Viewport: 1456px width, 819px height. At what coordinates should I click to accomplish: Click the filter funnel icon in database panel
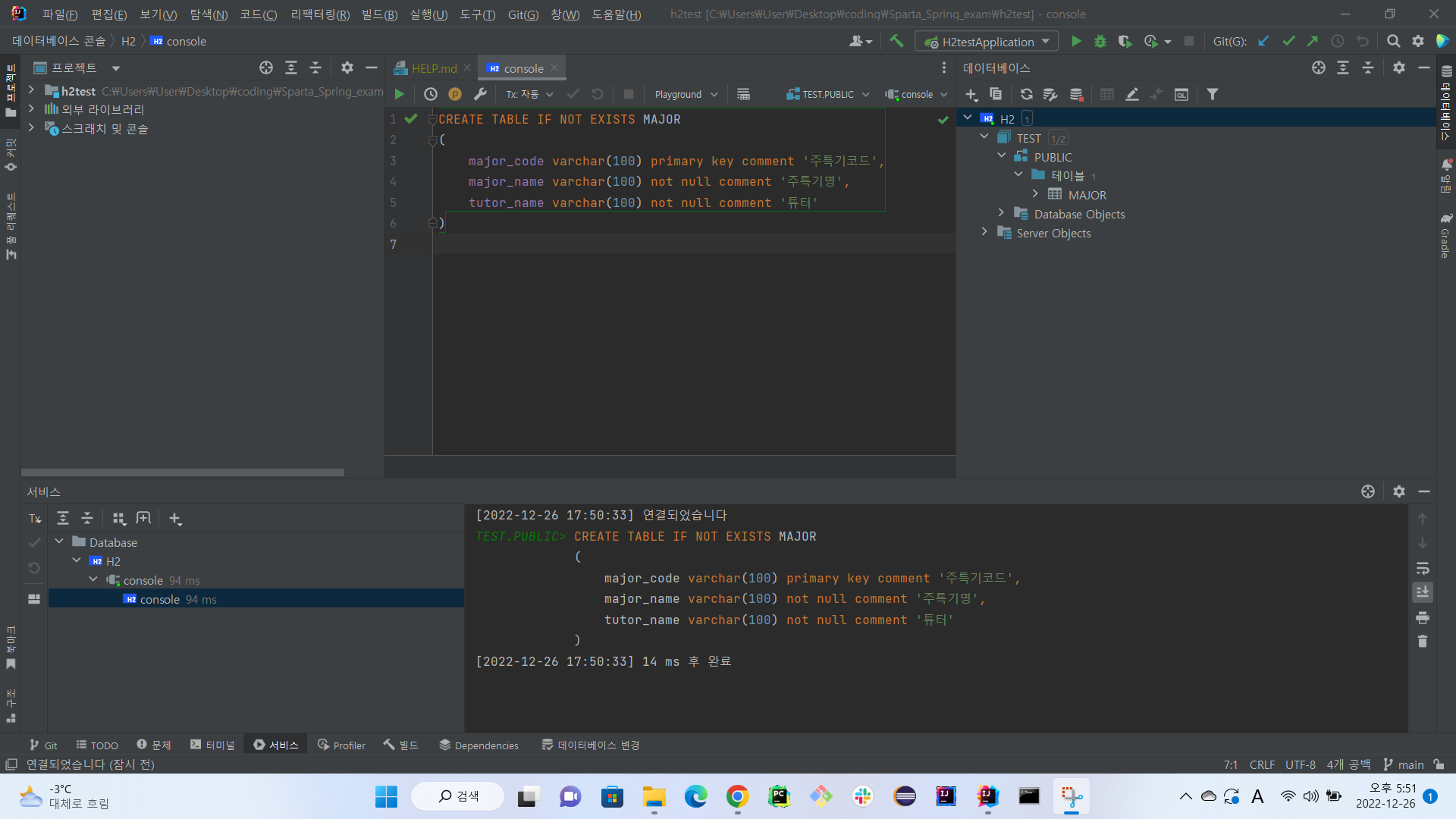(x=1213, y=94)
